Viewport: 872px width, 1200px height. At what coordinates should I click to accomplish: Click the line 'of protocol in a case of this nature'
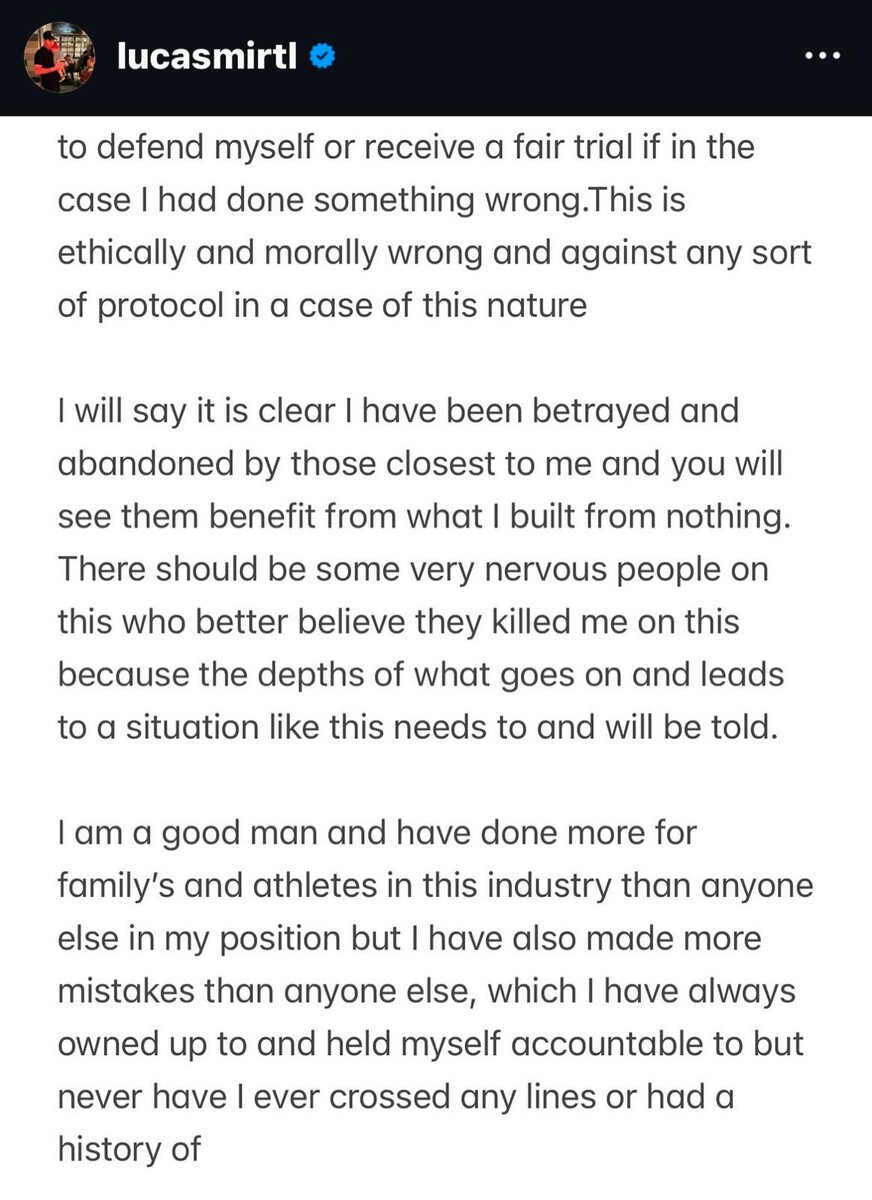pyautogui.click(x=321, y=305)
